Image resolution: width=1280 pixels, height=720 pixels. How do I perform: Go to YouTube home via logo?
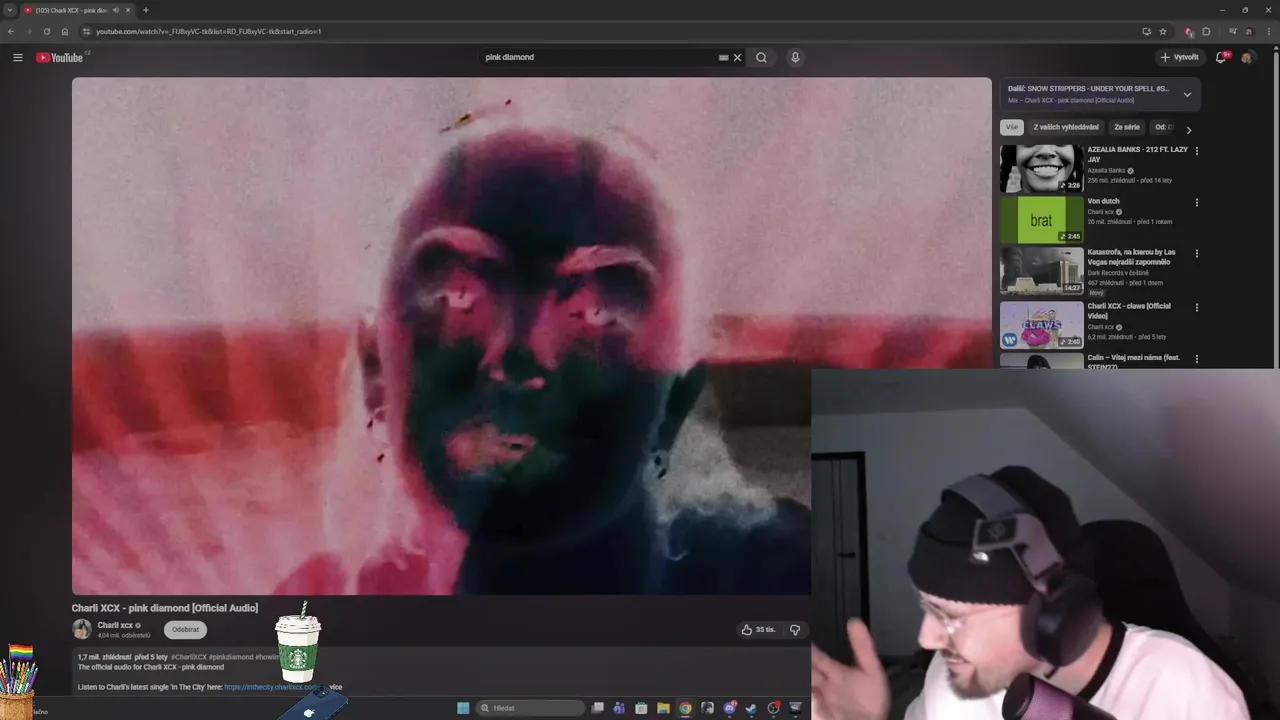(59, 57)
